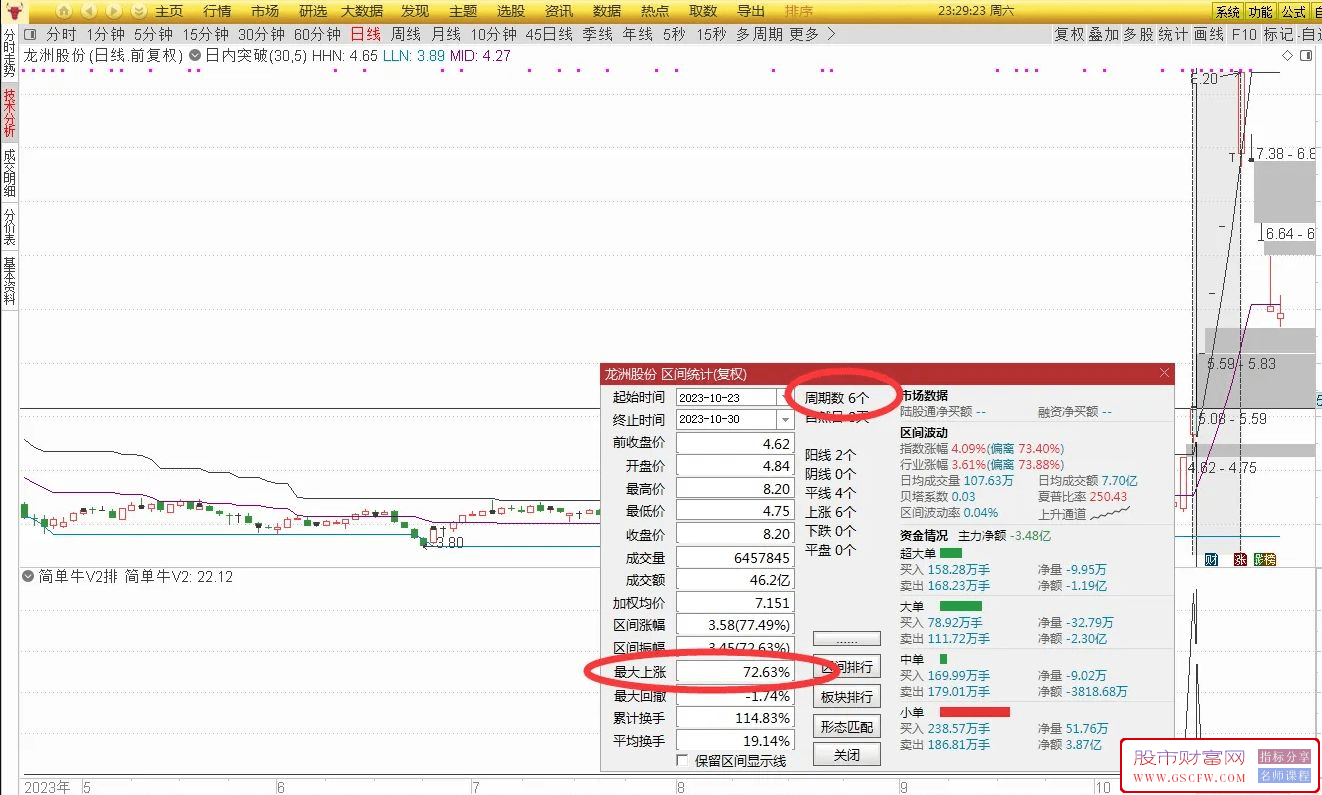Click the panel toggle icon beside 分时
This screenshot has width=1322, height=795.
pos(30,34)
